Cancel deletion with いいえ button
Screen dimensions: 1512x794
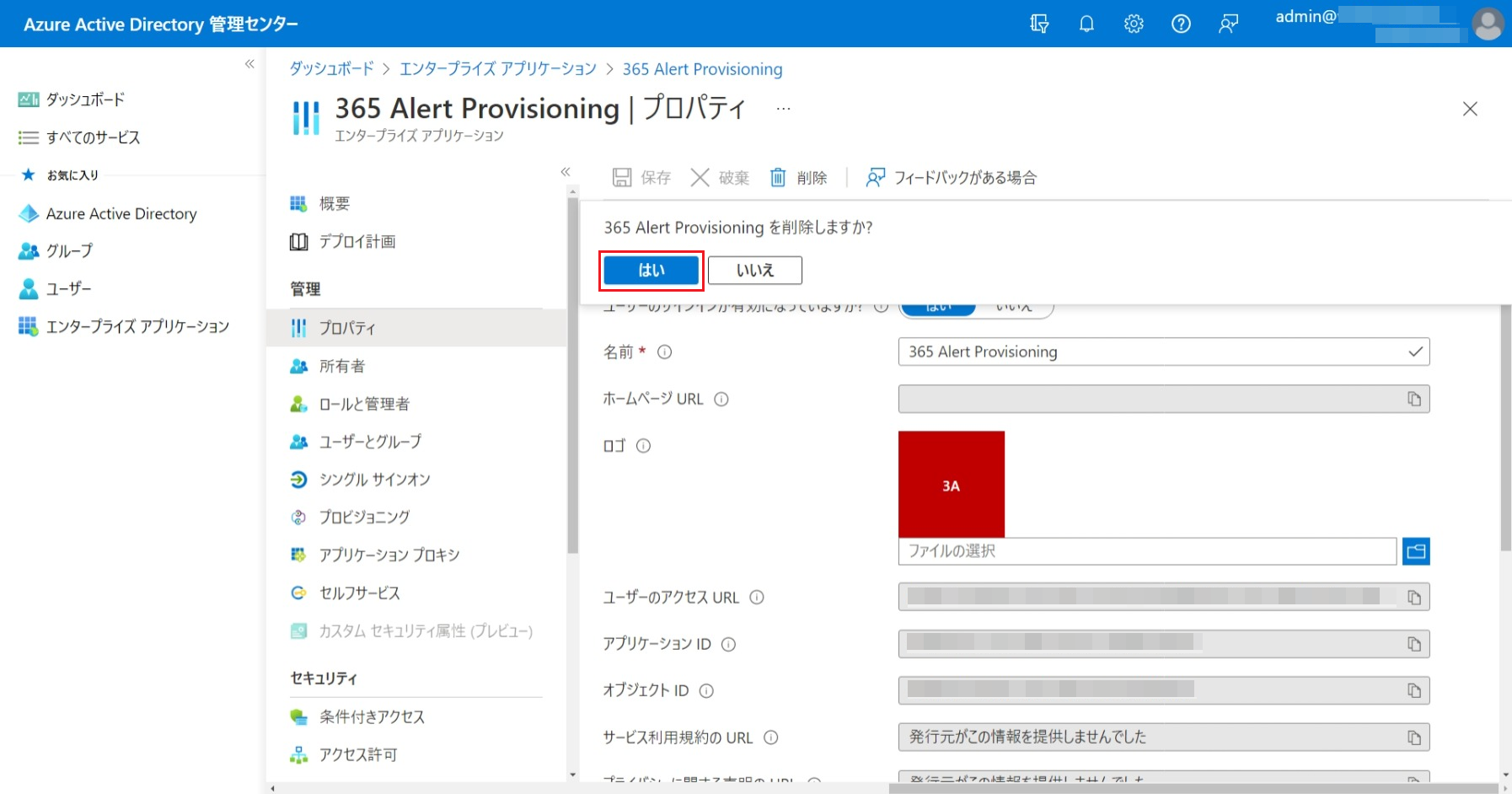(754, 271)
